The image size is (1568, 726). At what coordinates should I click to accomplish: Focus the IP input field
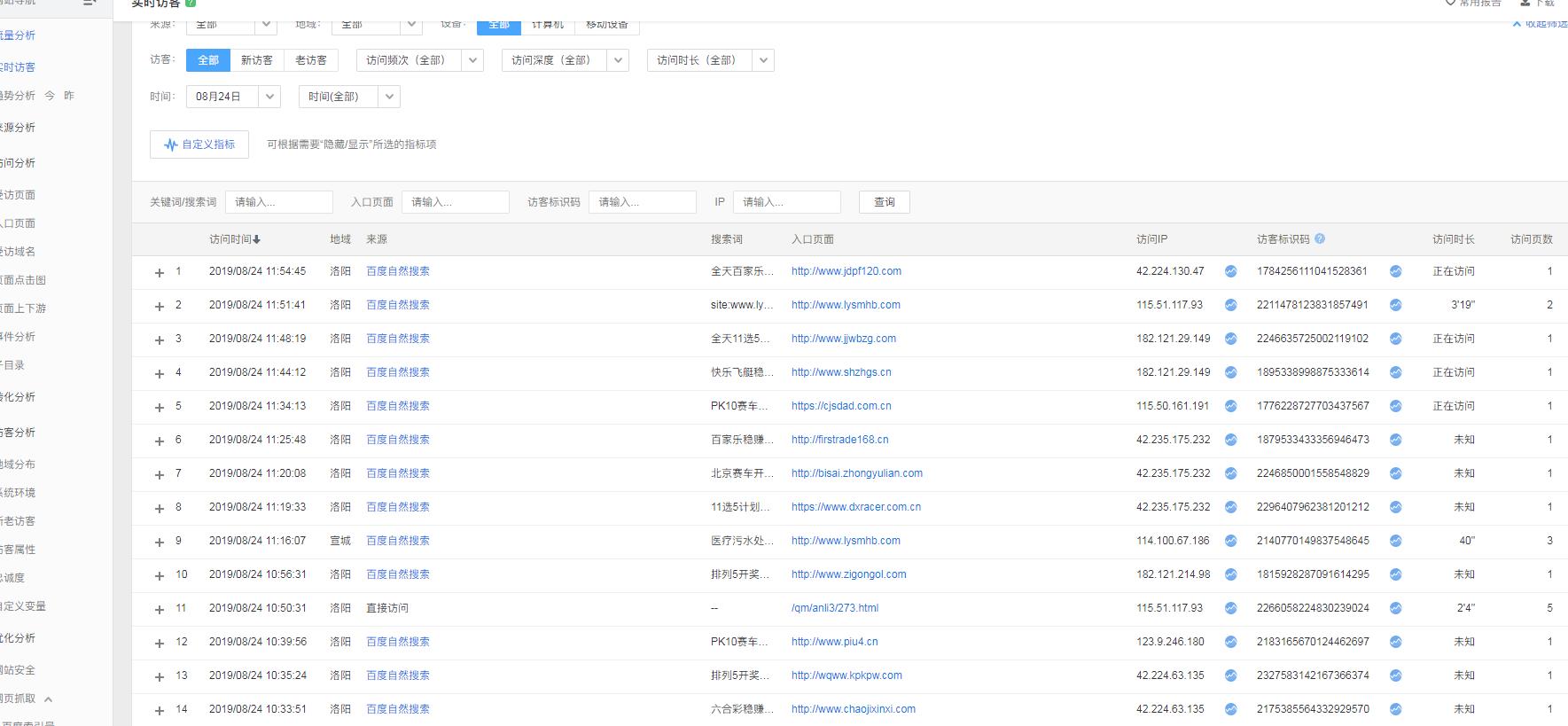click(786, 202)
